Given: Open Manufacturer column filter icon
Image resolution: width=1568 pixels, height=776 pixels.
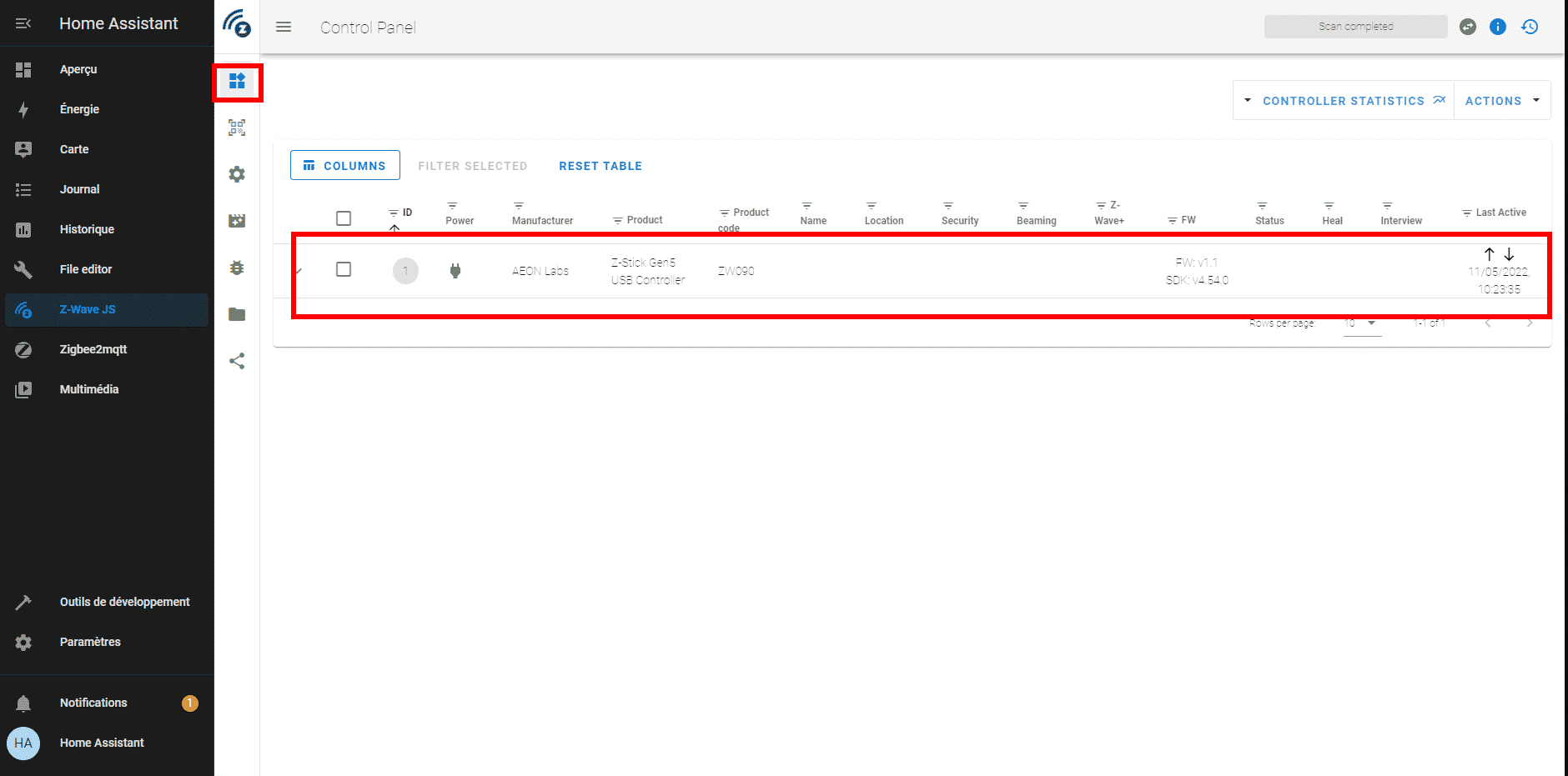Looking at the screenshot, I should coord(519,205).
